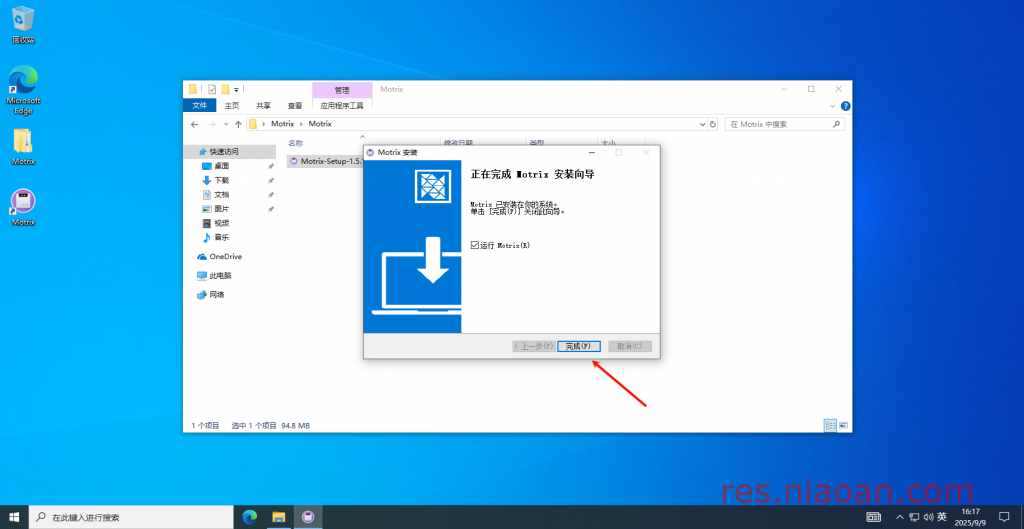Open 音乐 in the navigation pane
The width and height of the screenshot is (1024, 529).
coord(221,238)
